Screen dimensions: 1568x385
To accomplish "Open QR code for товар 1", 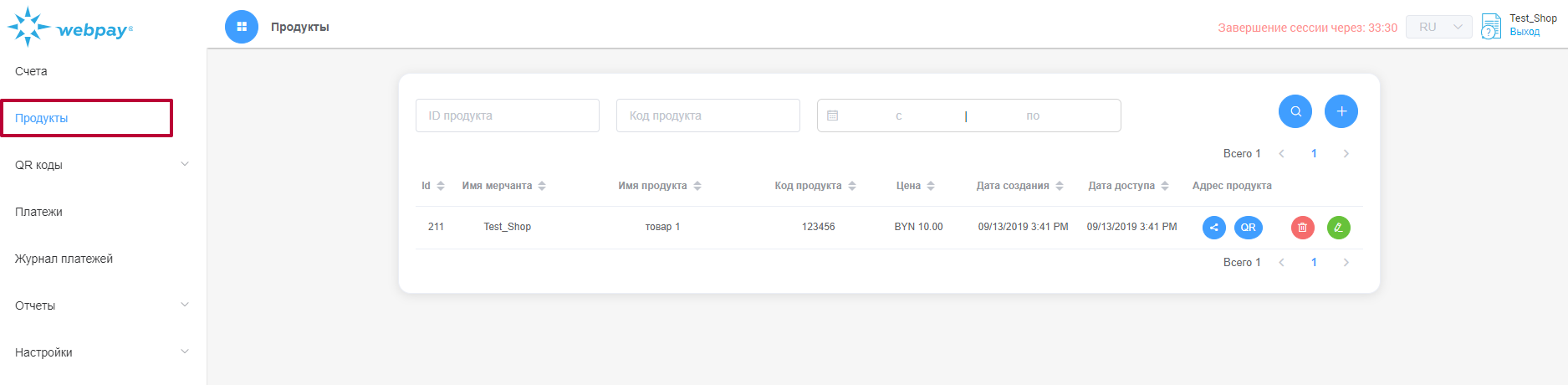I will pyautogui.click(x=1248, y=228).
